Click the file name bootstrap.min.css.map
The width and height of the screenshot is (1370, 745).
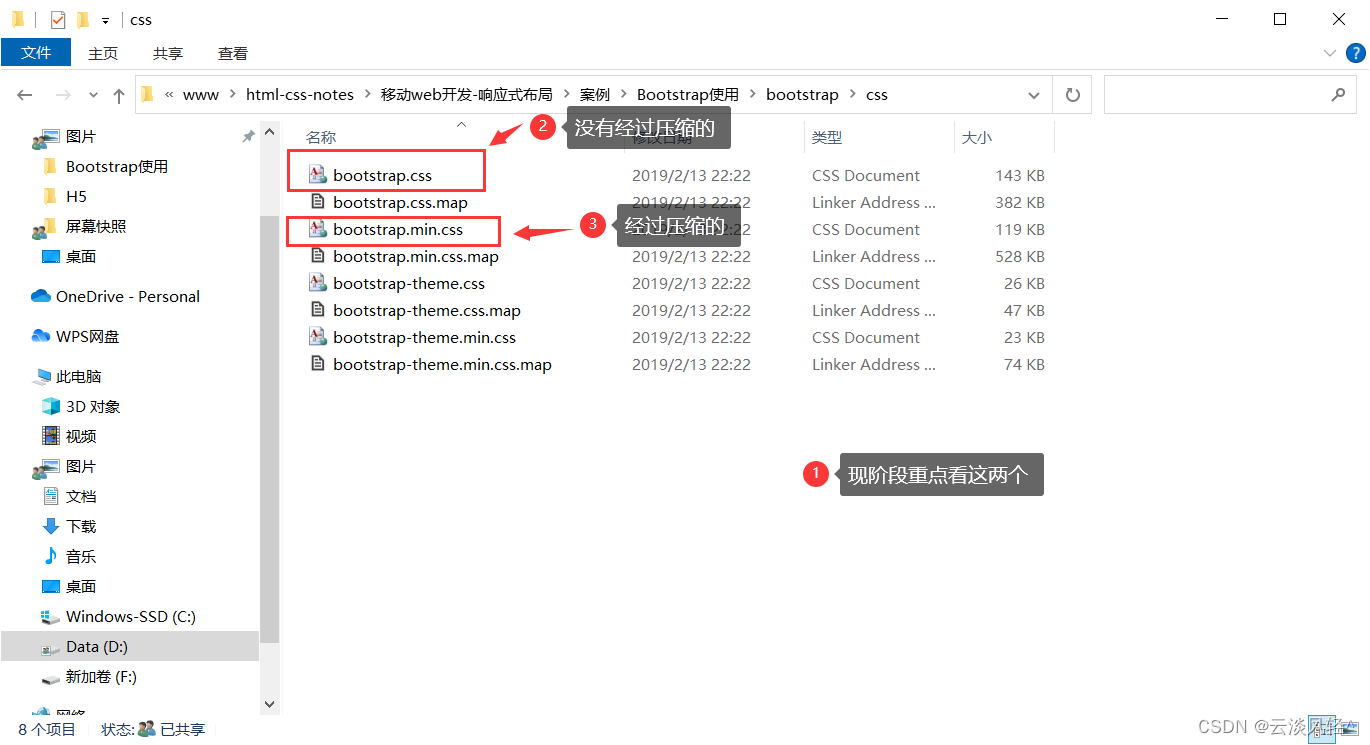416,256
